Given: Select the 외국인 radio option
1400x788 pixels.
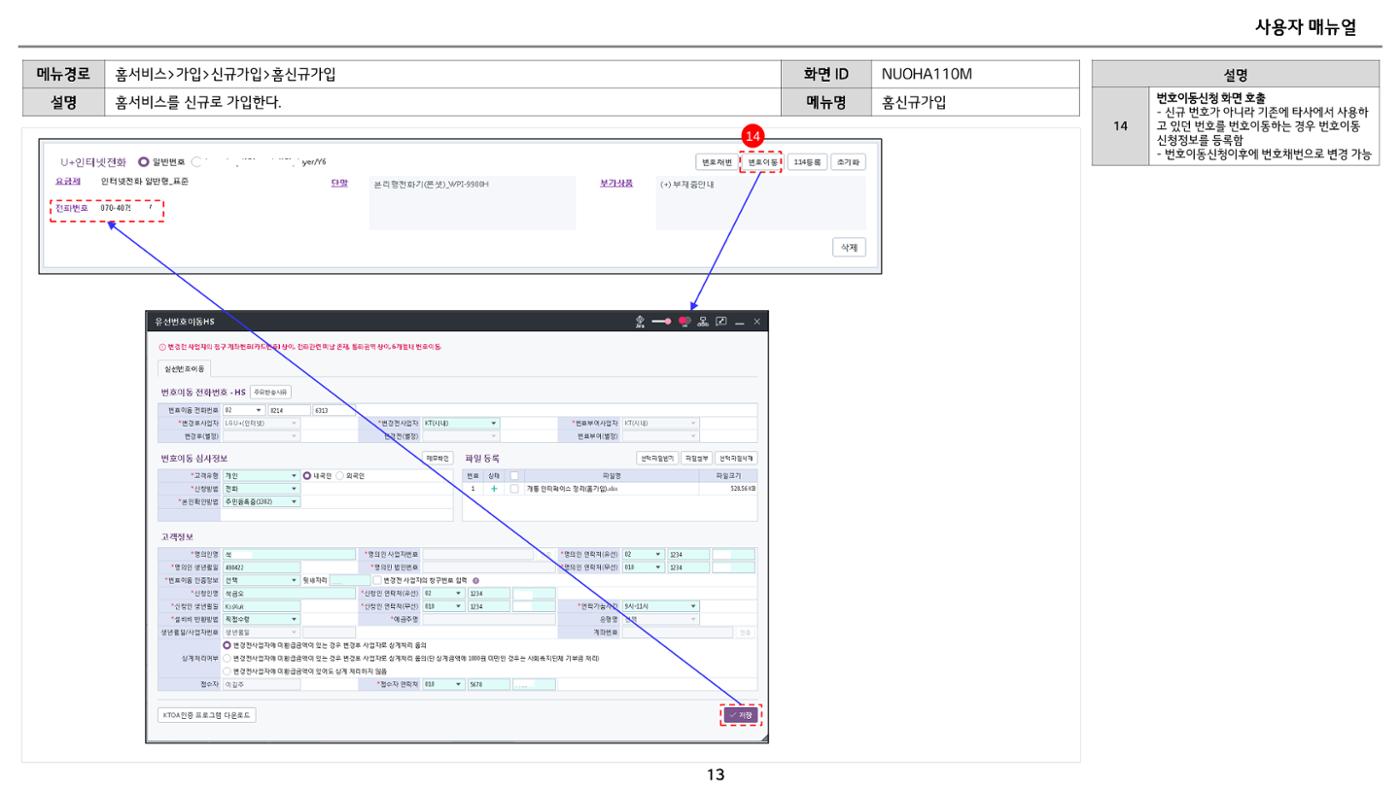Looking at the screenshot, I should click(x=340, y=475).
